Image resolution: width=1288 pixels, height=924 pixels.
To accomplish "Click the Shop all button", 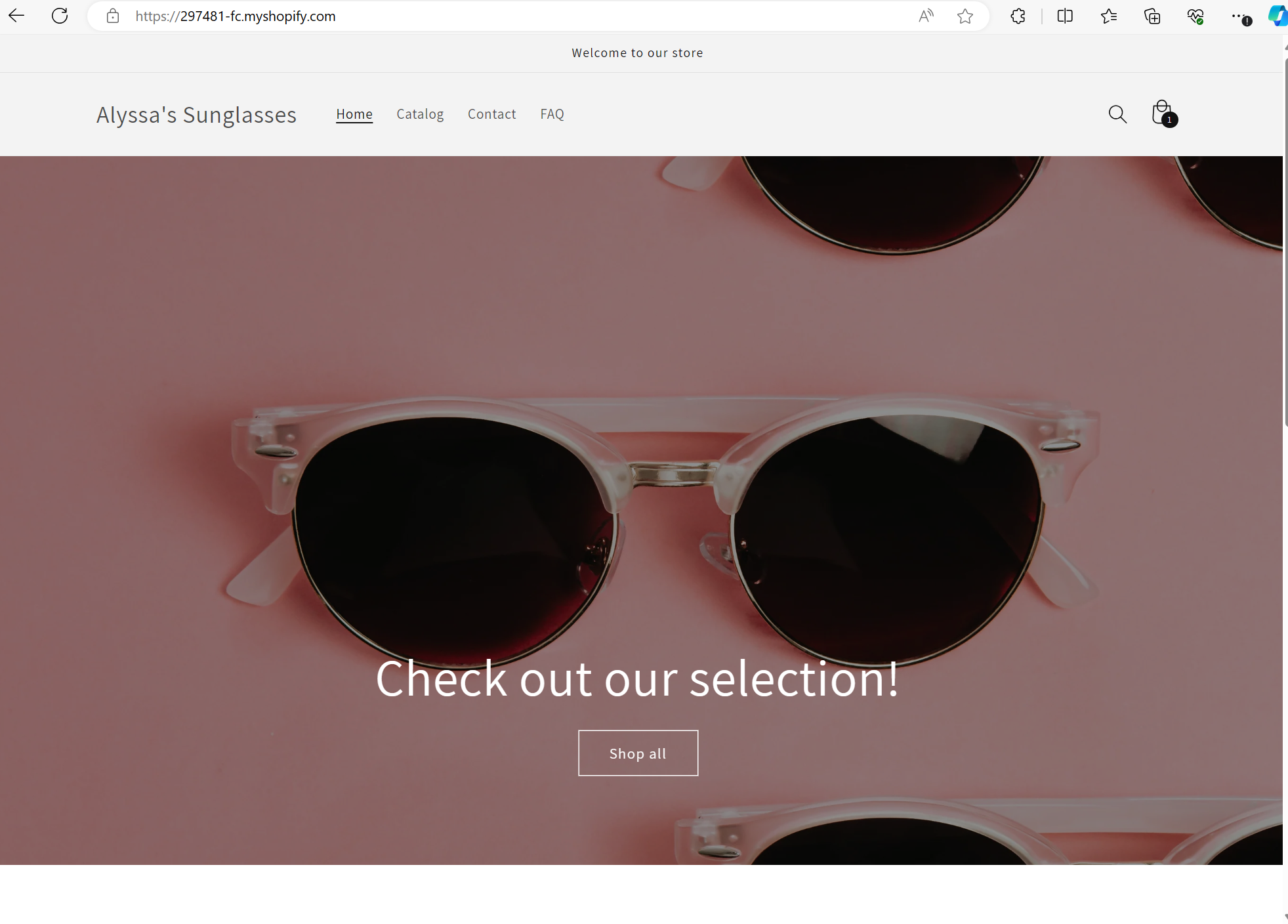I will click(x=638, y=753).
